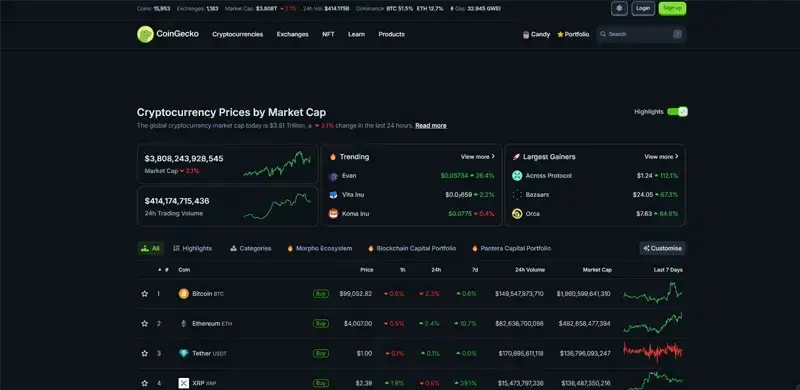The width and height of the screenshot is (800, 390).
Task: Click Buy button for Bitcoin
Action: [x=320, y=294]
